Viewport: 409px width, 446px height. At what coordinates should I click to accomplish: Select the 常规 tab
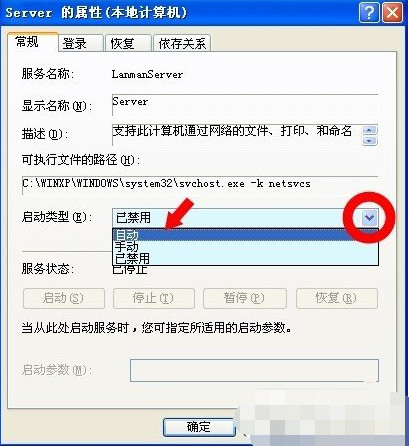[32, 42]
